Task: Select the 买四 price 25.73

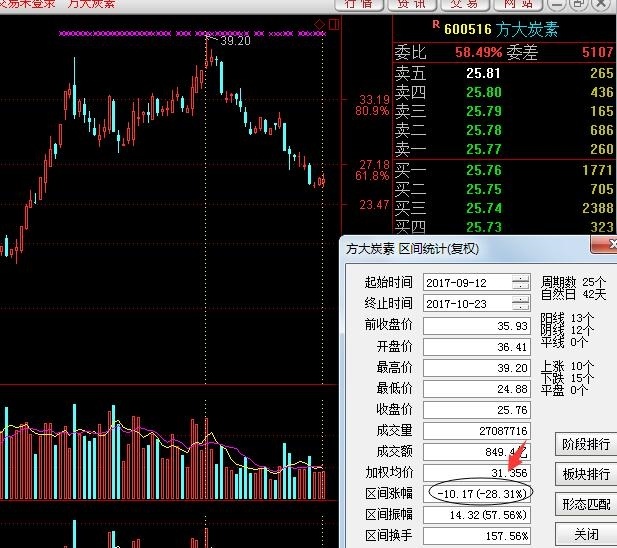Action: coord(484,227)
